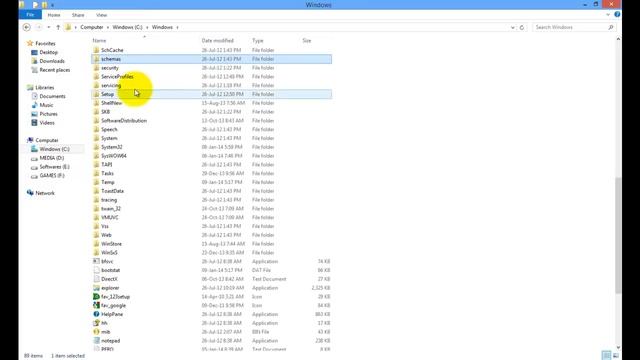Screen dimensions: 640x360
Task: Click the New folder icon in the title bar quick access toolbar
Action: [x=44, y=5]
